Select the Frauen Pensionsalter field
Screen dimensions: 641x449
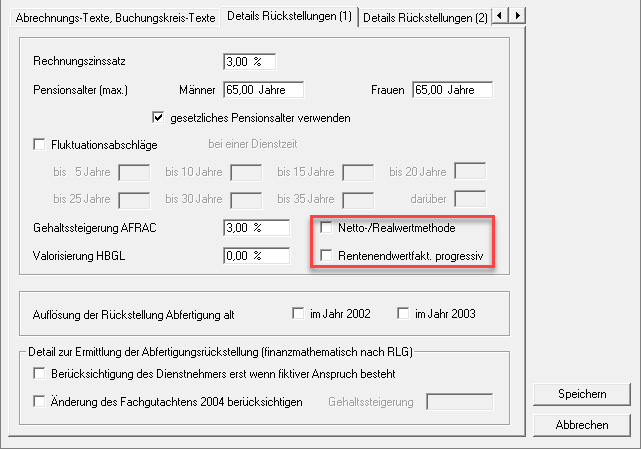click(452, 90)
